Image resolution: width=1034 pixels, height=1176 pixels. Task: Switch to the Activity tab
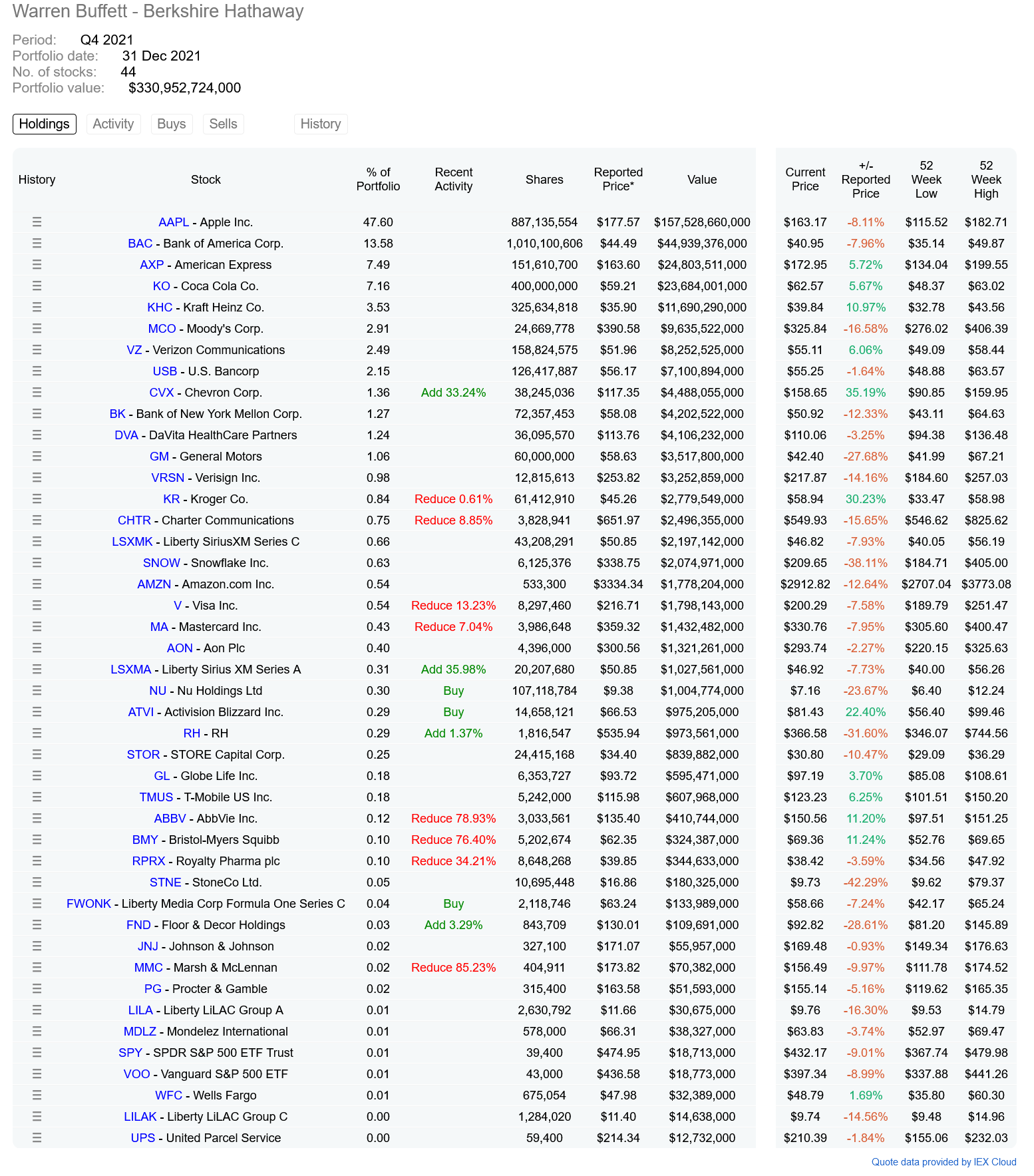[113, 124]
